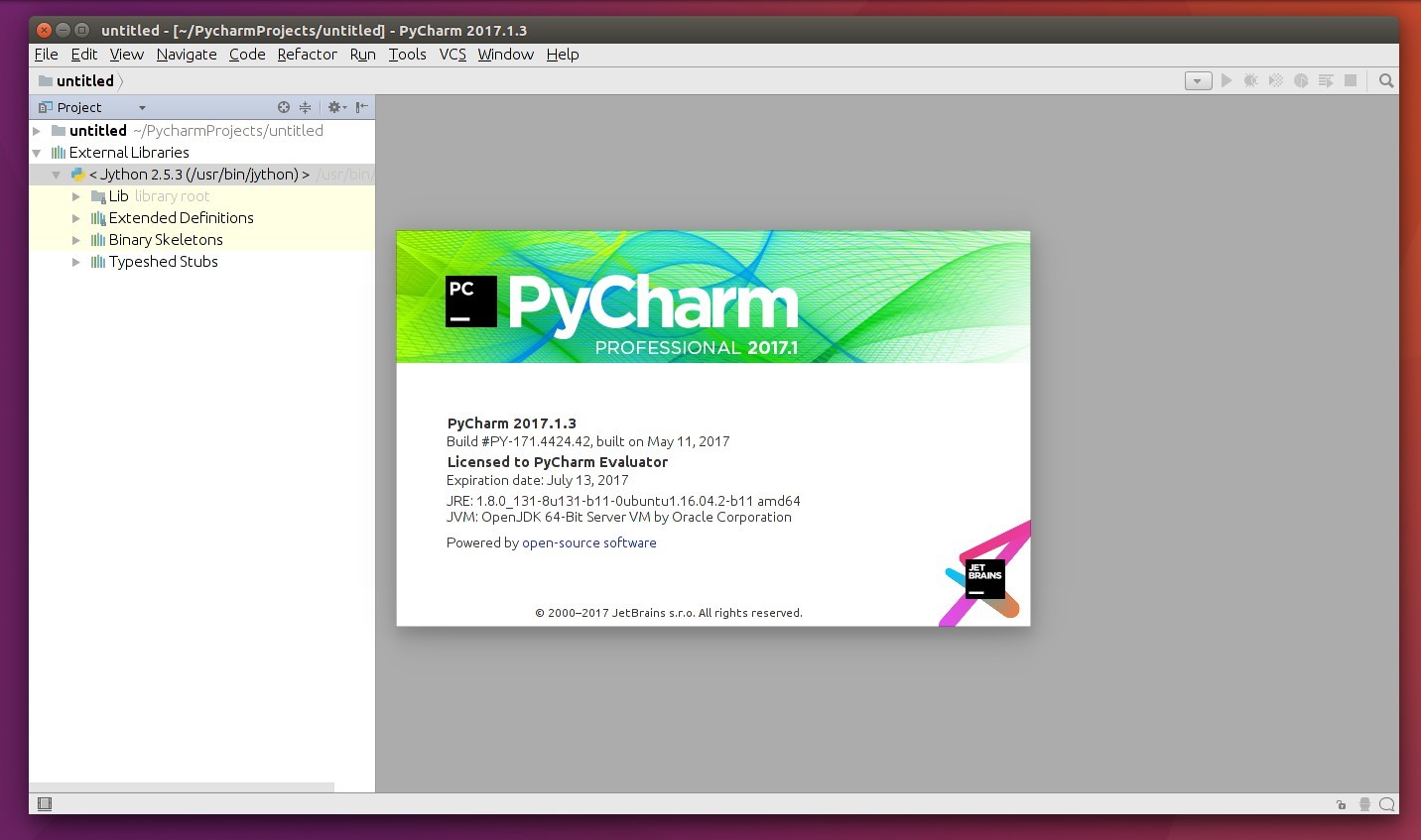This screenshot has width=1421, height=840.
Task: Hide the Project tool window
Action: coord(362,107)
